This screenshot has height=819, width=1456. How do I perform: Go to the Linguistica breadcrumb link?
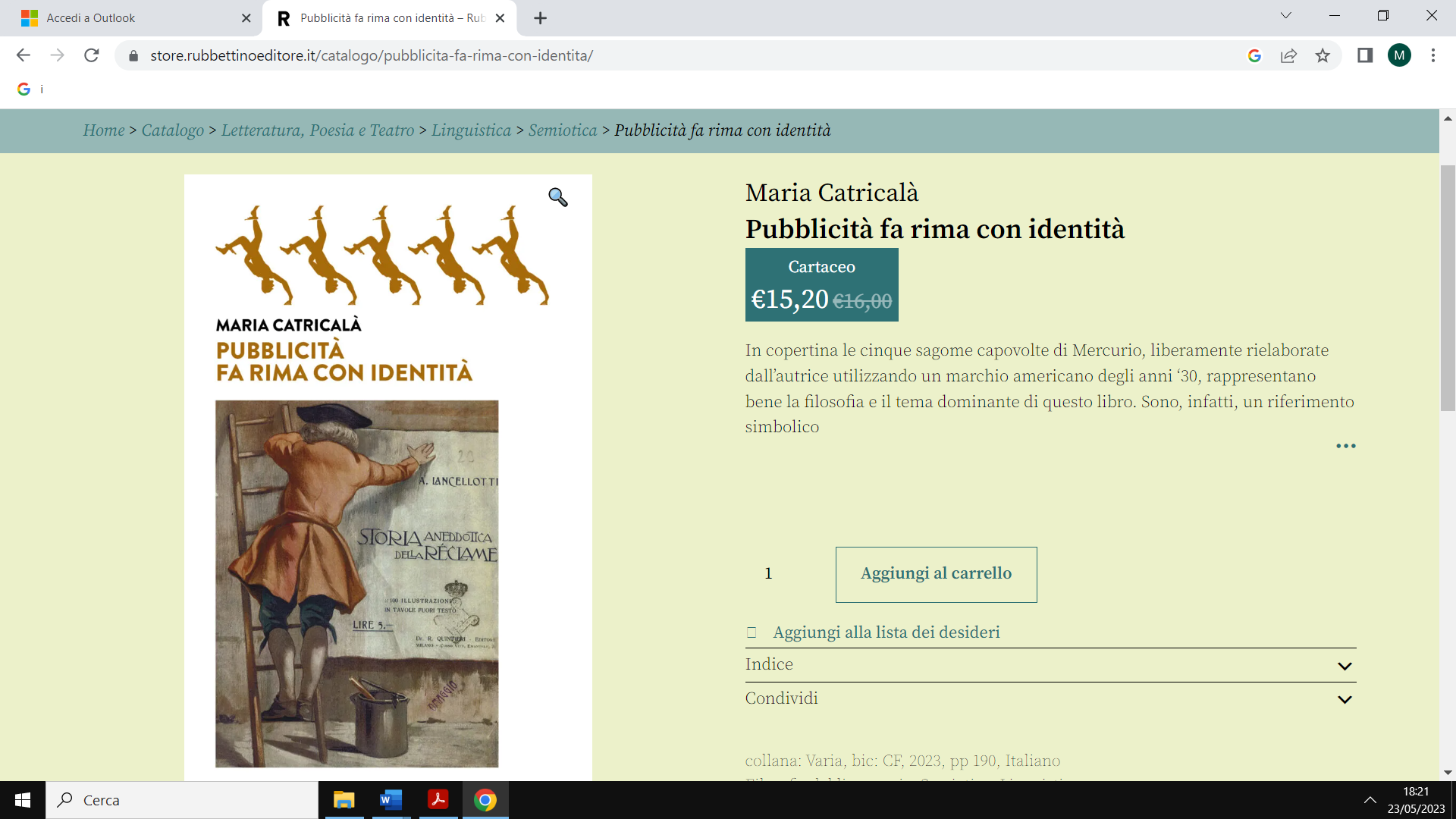pos(471,130)
